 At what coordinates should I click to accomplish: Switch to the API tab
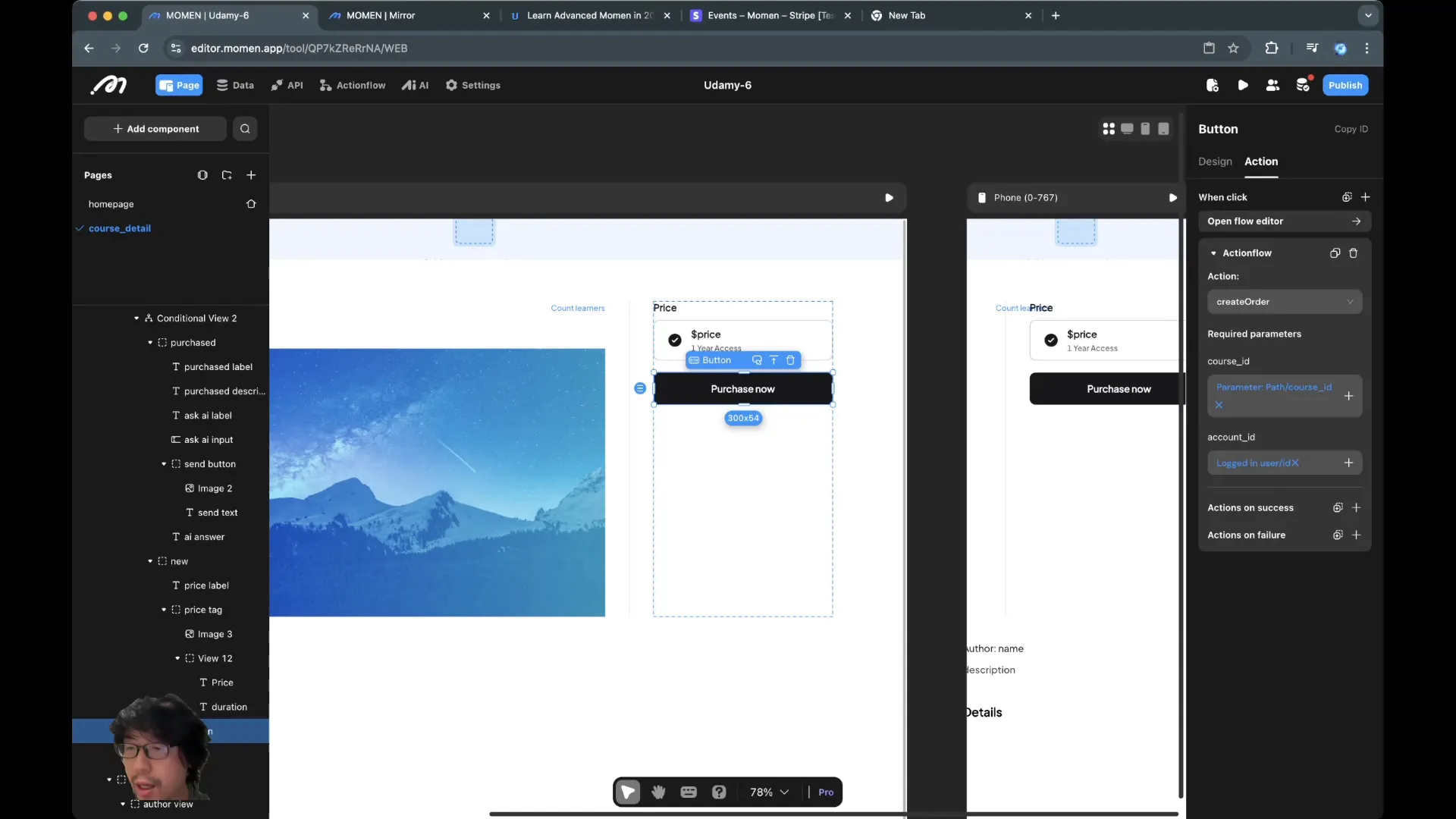tap(287, 85)
